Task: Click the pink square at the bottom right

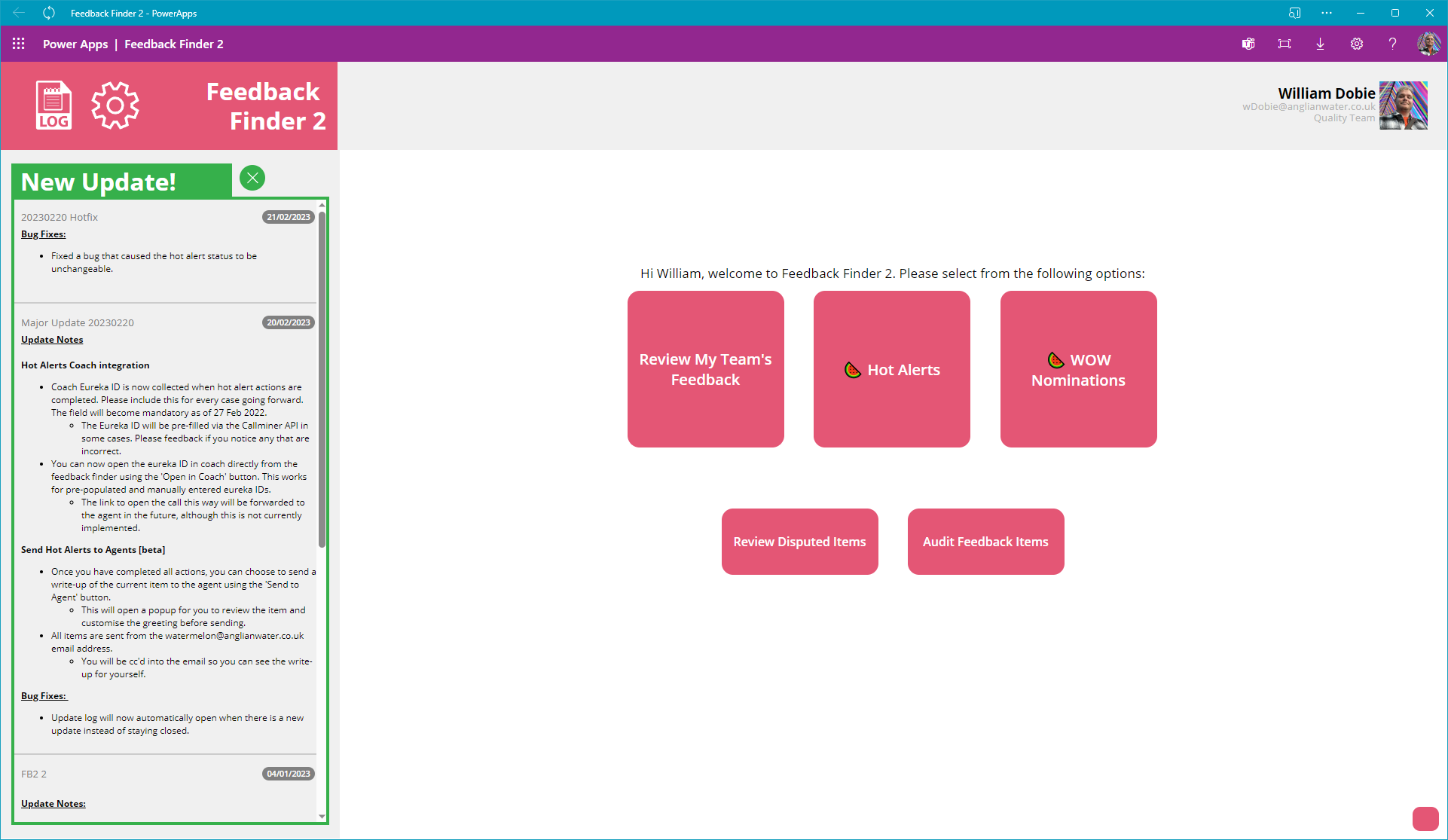Action: (x=1425, y=819)
